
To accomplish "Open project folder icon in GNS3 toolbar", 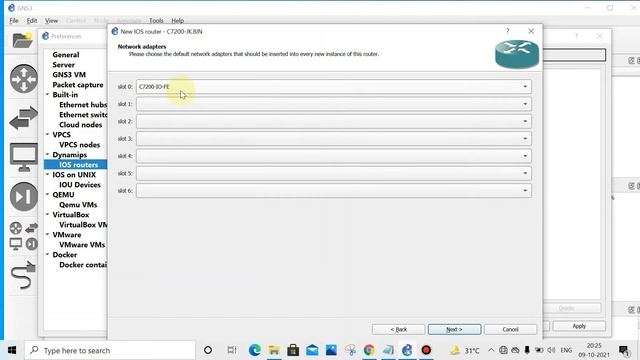I will coord(22,40).
